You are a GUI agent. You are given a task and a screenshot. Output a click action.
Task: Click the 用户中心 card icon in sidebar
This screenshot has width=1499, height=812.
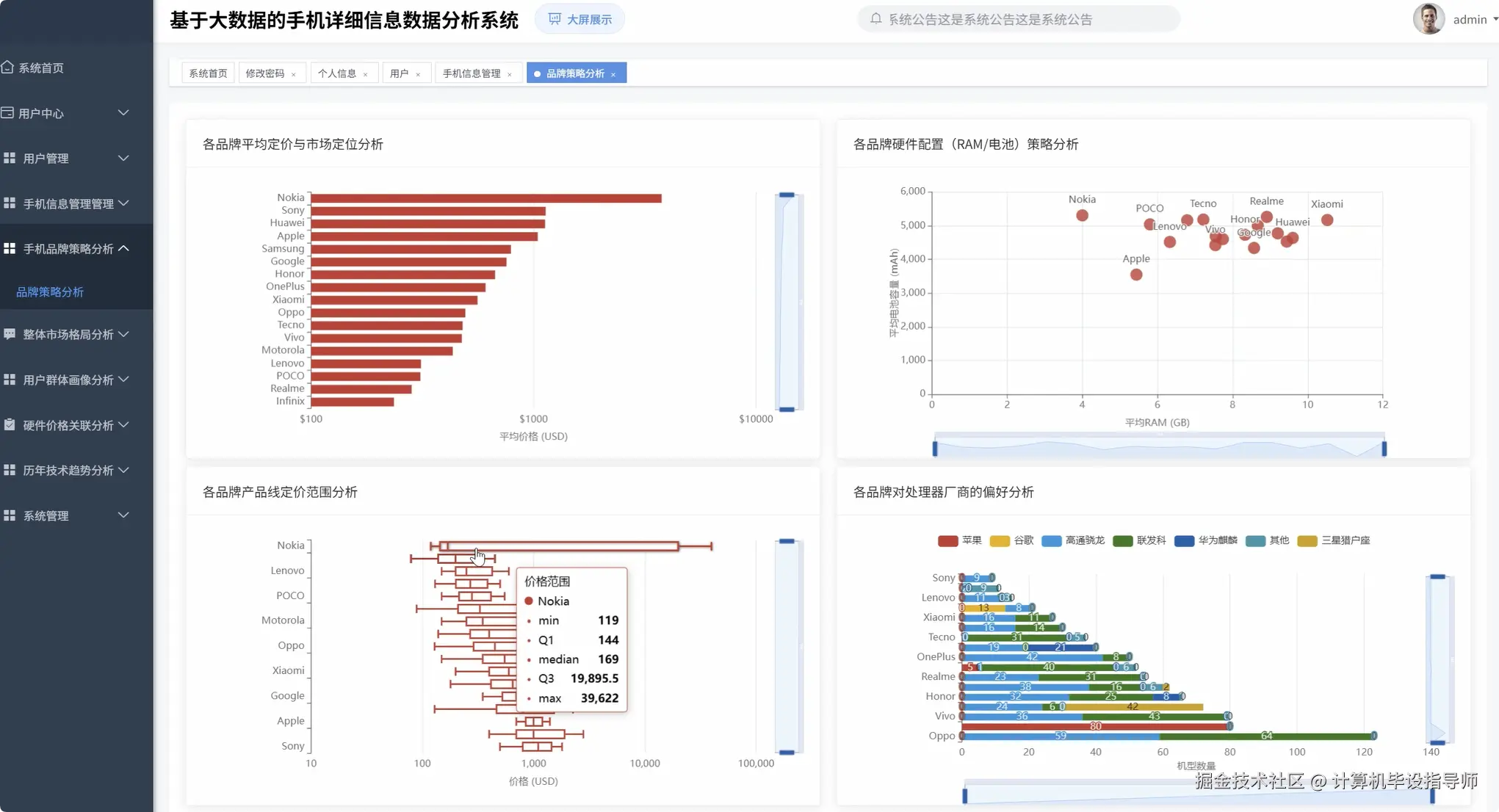click(7, 113)
